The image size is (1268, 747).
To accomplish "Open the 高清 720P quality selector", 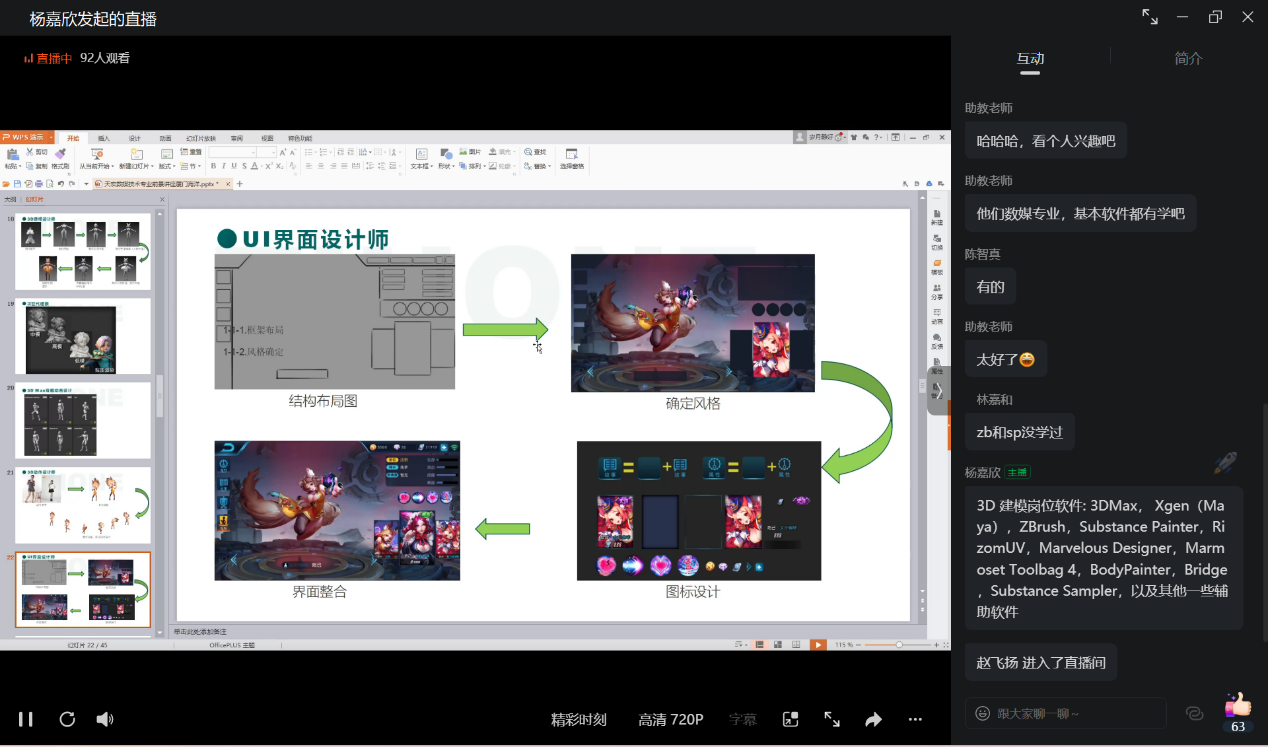I will tap(671, 719).
